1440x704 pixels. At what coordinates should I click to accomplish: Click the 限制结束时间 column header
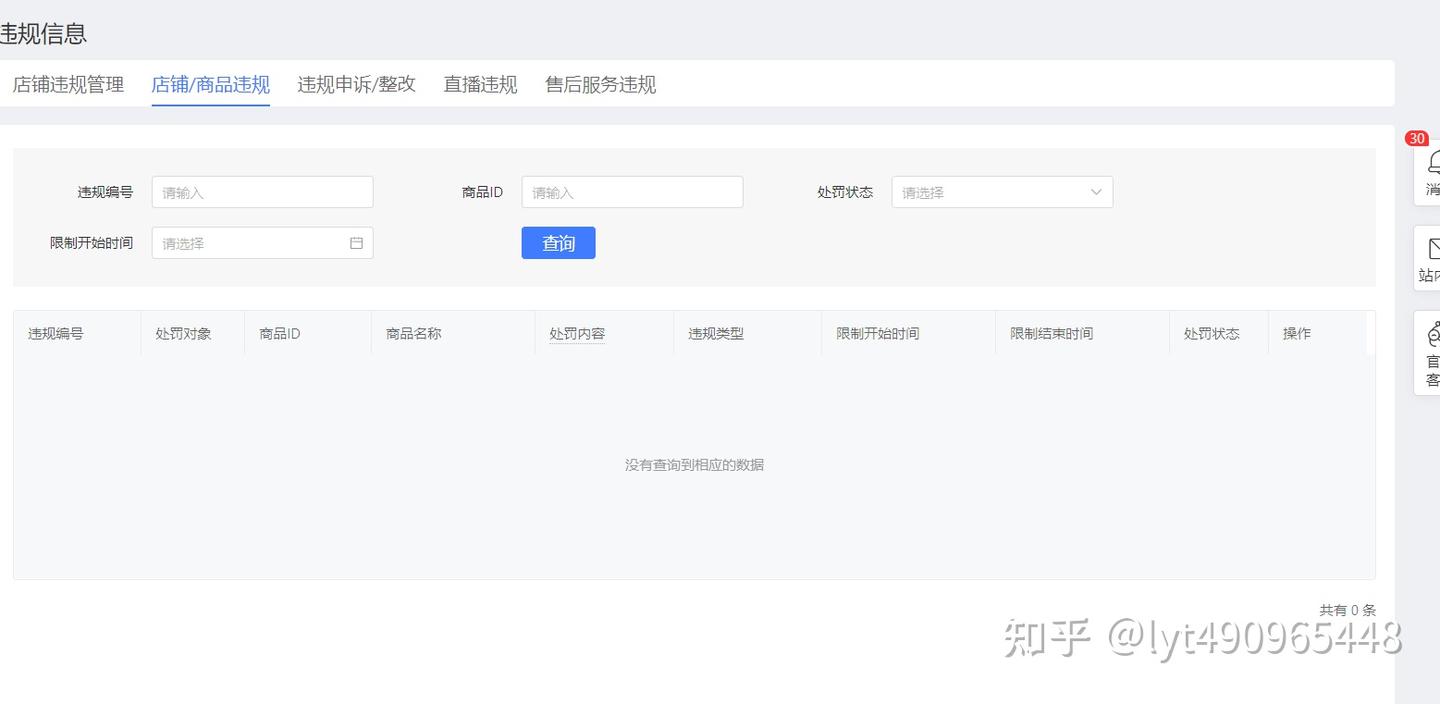(1052, 334)
